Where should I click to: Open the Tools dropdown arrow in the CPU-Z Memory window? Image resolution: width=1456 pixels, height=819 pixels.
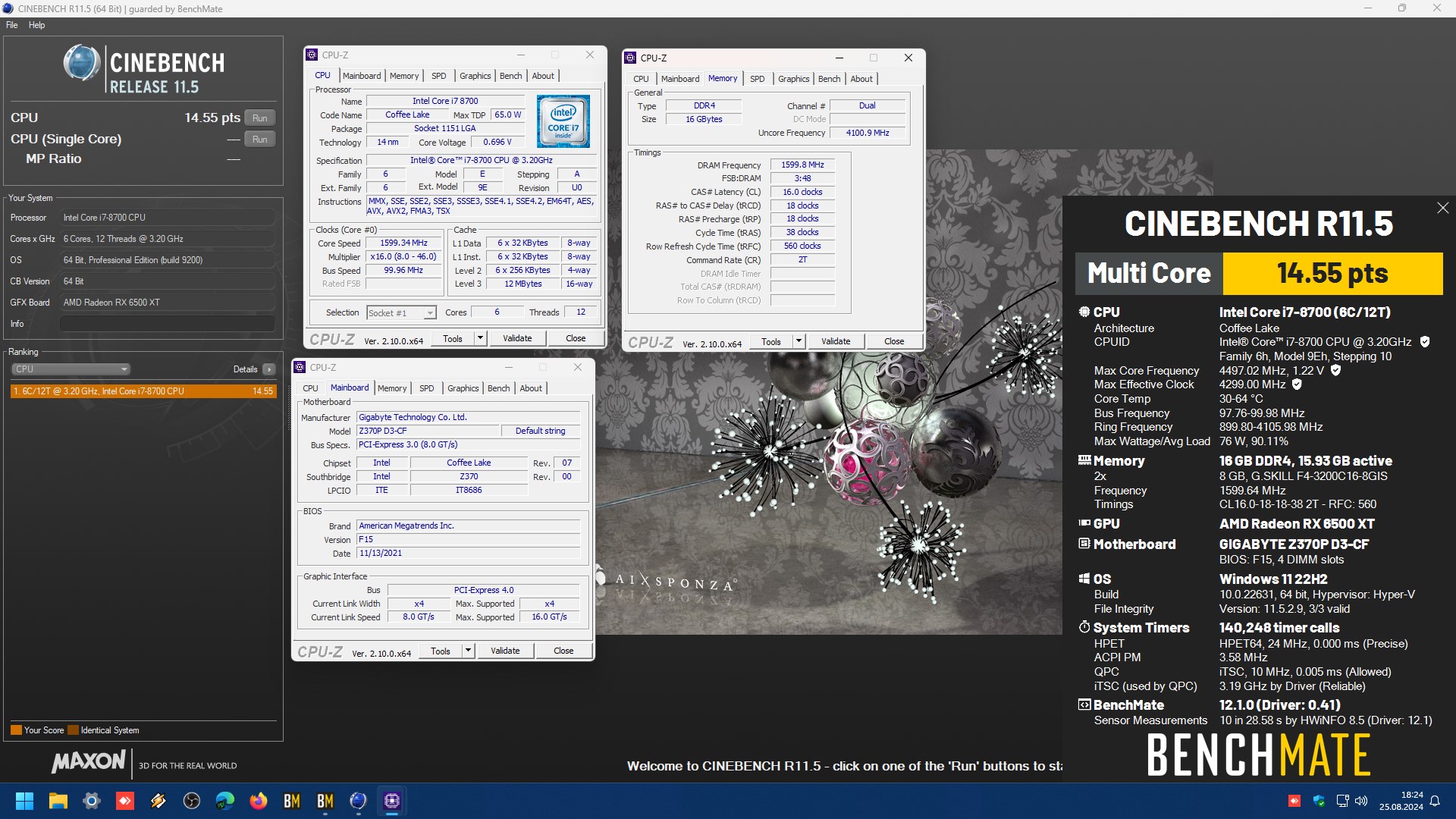click(799, 341)
